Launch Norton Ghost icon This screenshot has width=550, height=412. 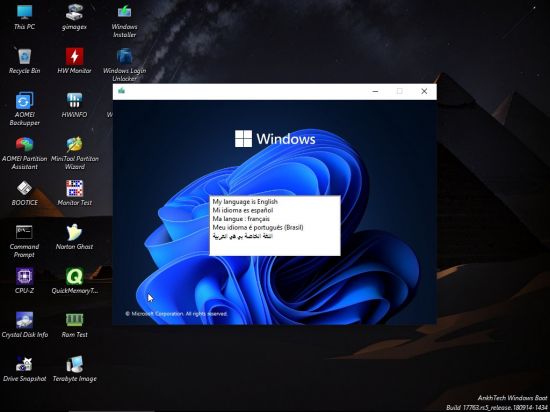click(x=74, y=237)
